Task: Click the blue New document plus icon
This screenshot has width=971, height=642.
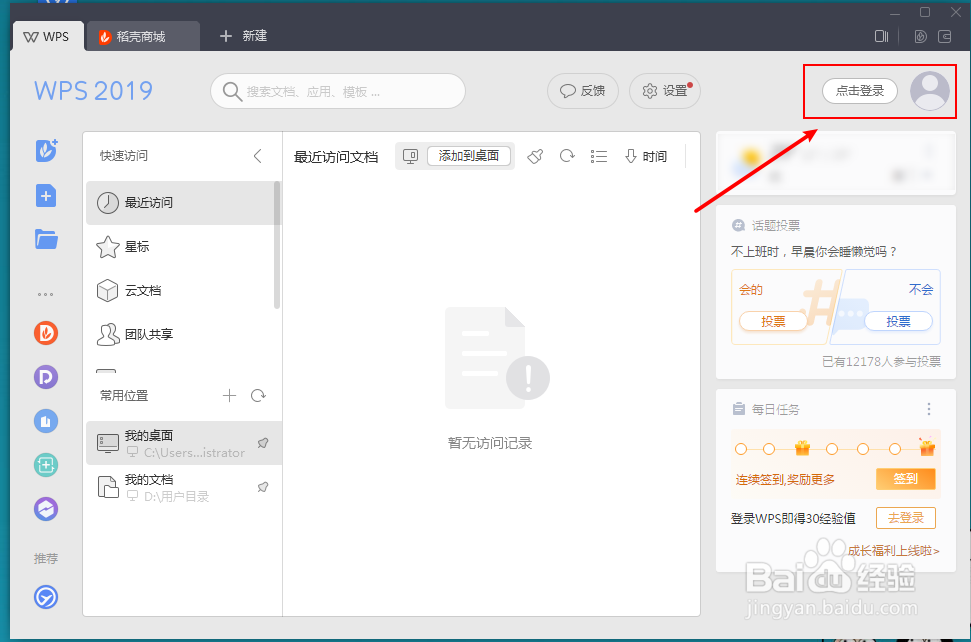Action: point(46,196)
